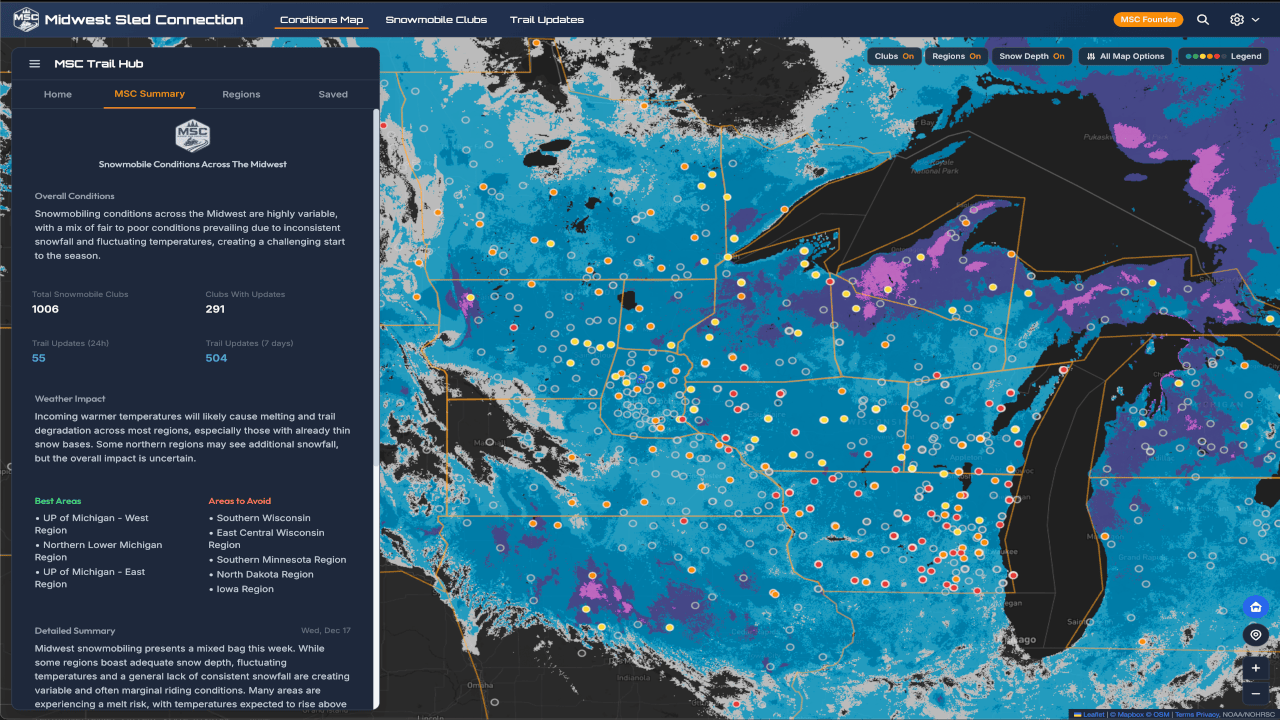1280x720 pixels.
Task: Click the Total Snowmobile Clubs label
Action: pyautogui.click(x=80, y=294)
